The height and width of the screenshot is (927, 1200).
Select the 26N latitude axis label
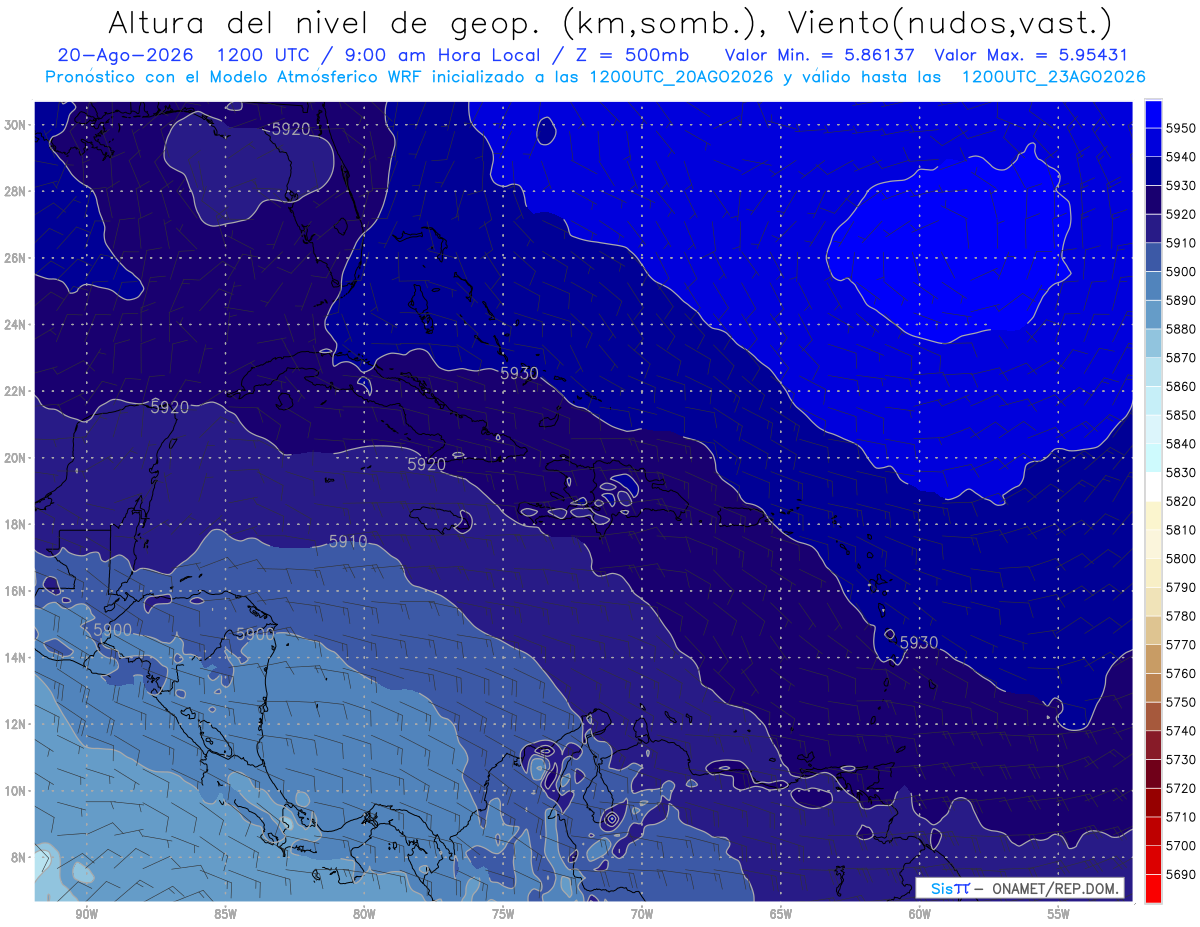[15, 258]
